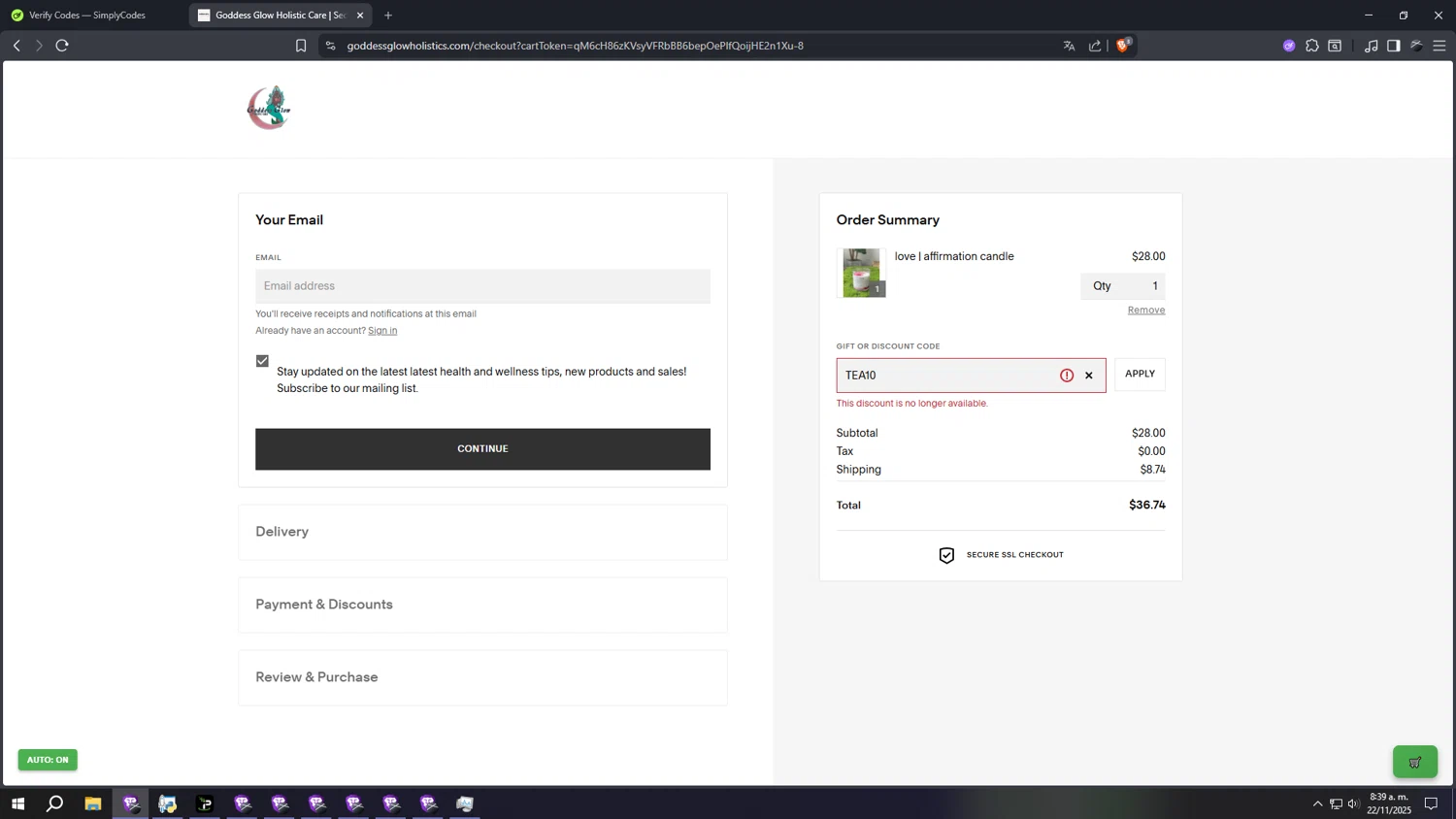Open the green cart floating button
Screen dimensions: 1456x819
click(1415, 762)
